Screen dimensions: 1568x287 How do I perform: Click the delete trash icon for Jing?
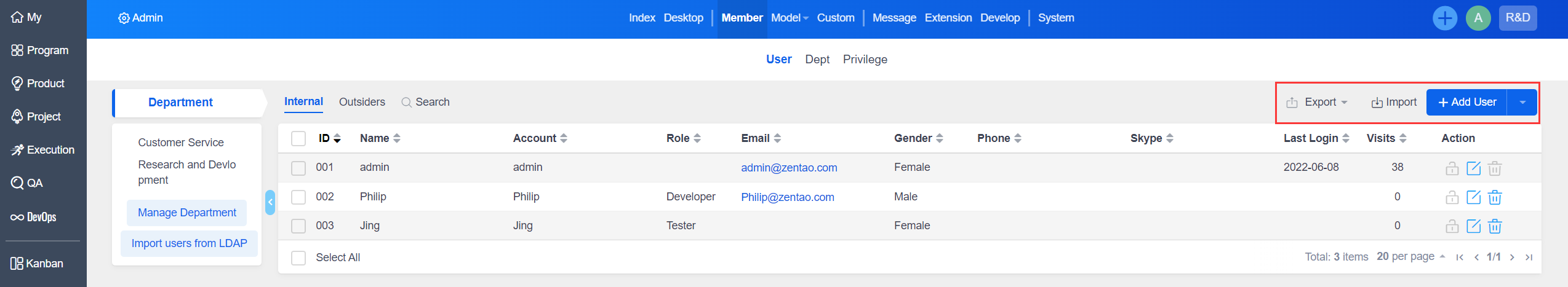click(x=1495, y=226)
